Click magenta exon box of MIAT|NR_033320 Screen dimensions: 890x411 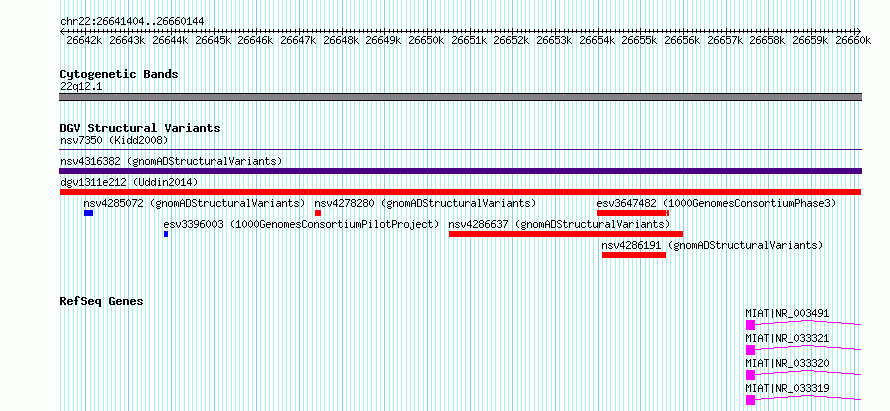point(750,375)
